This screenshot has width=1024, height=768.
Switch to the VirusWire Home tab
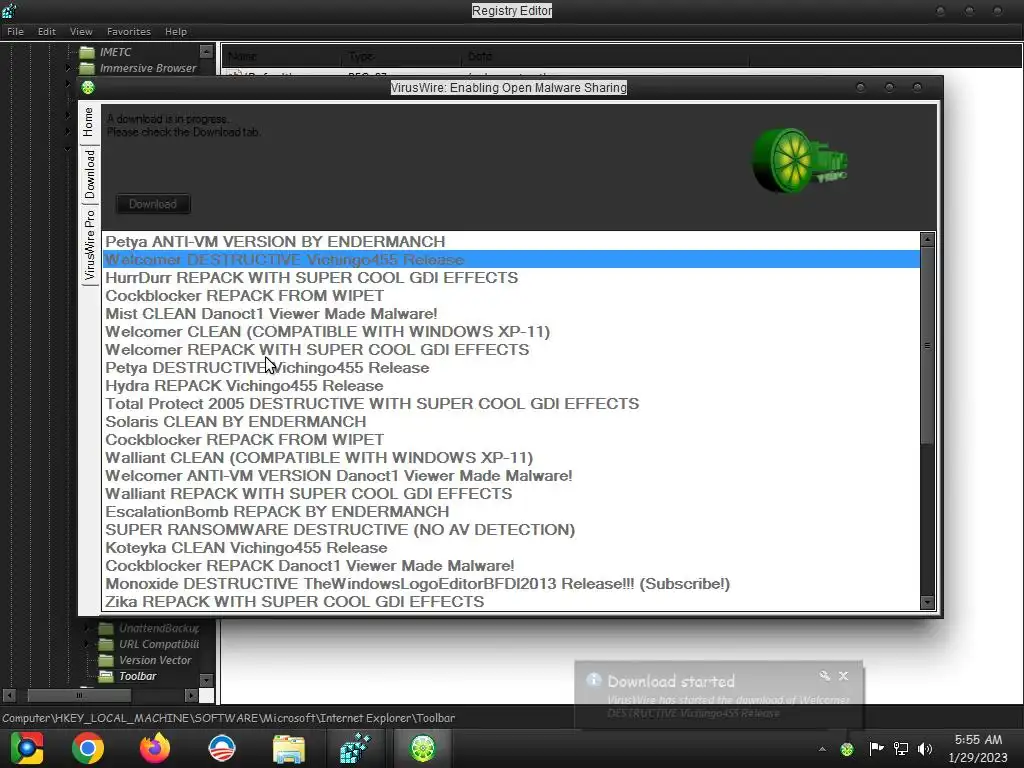tap(89, 122)
